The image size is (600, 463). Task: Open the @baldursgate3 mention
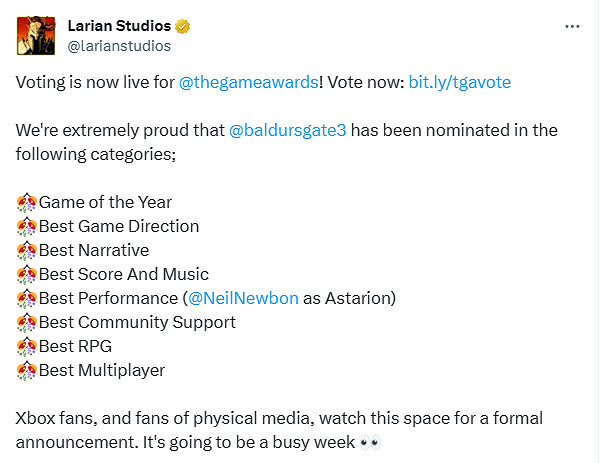[296, 131]
